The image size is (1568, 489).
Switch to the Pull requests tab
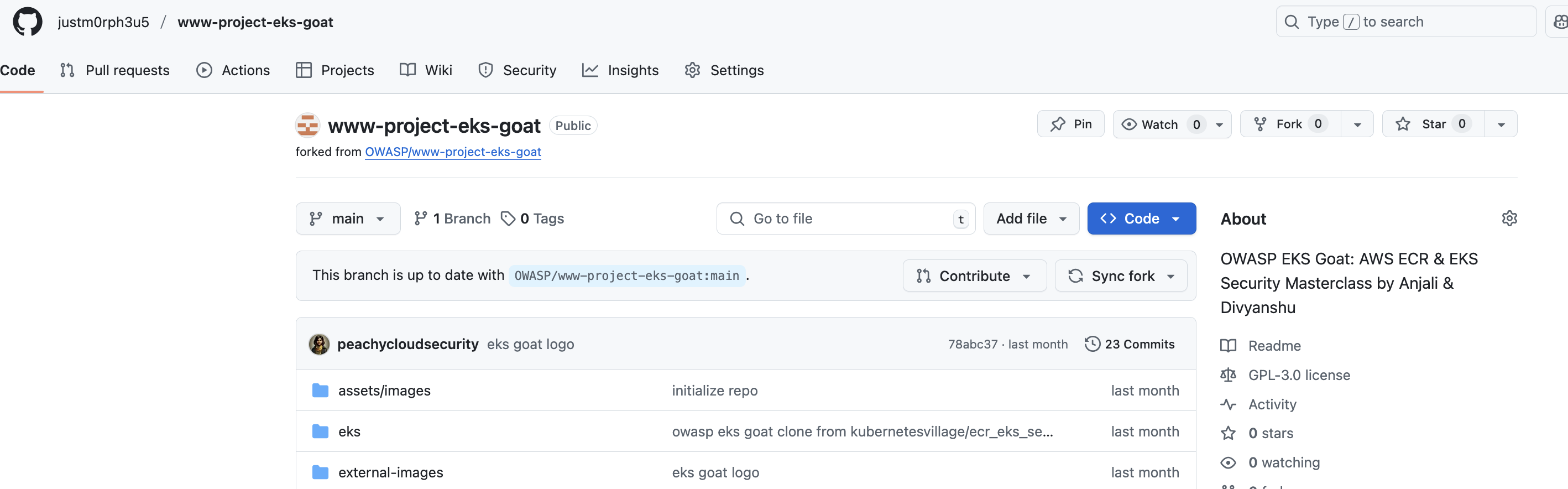pyautogui.click(x=115, y=71)
